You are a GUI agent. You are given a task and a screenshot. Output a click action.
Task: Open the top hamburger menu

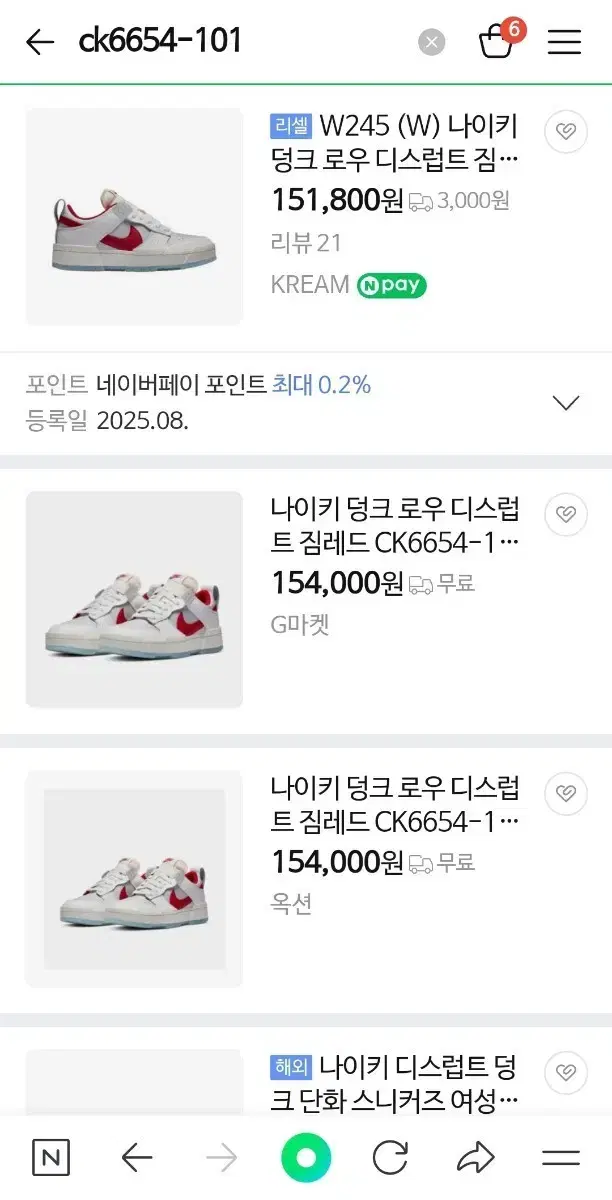(564, 42)
